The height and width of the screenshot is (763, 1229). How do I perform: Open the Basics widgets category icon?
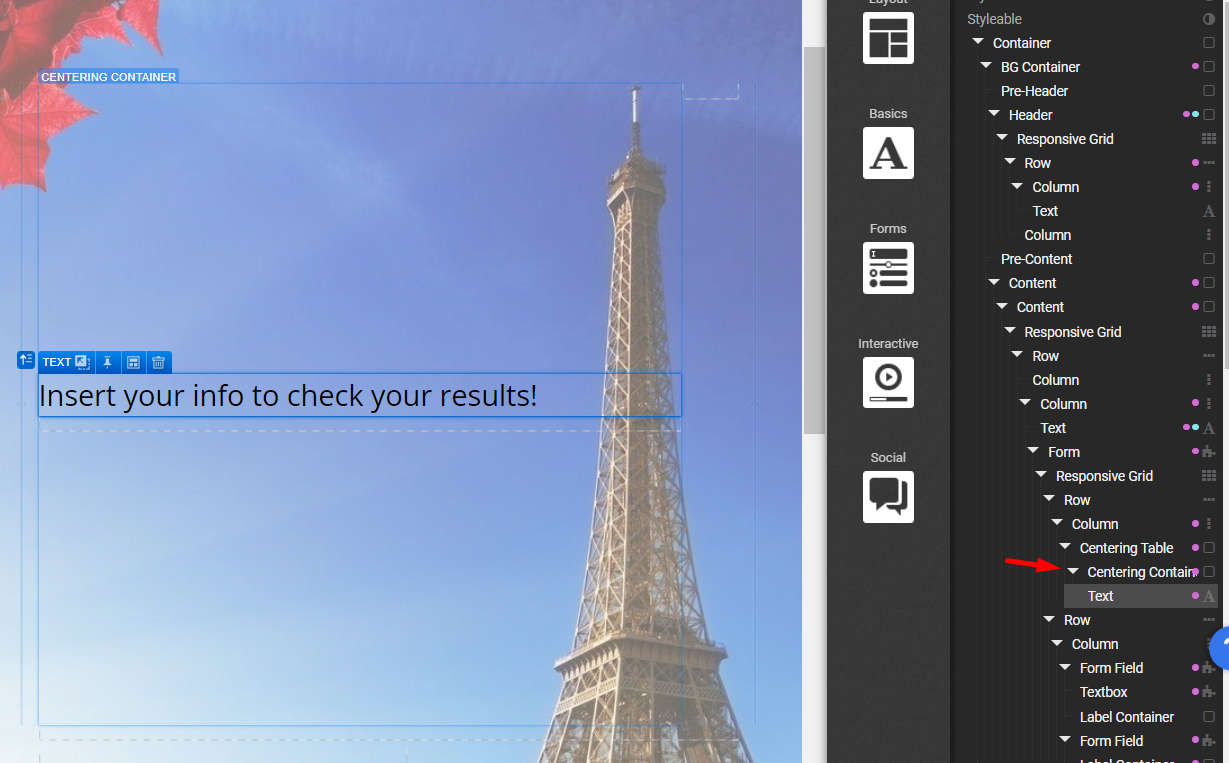(x=888, y=153)
